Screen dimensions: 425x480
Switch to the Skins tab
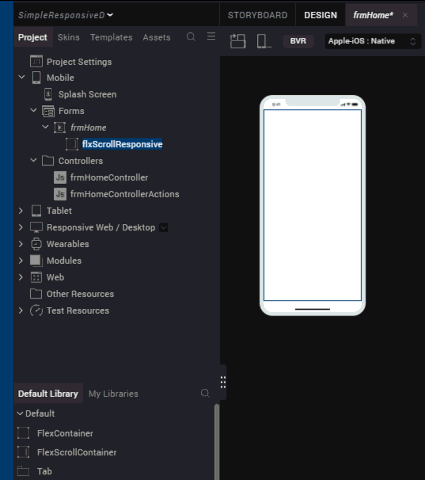pyautogui.click(x=68, y=37)
